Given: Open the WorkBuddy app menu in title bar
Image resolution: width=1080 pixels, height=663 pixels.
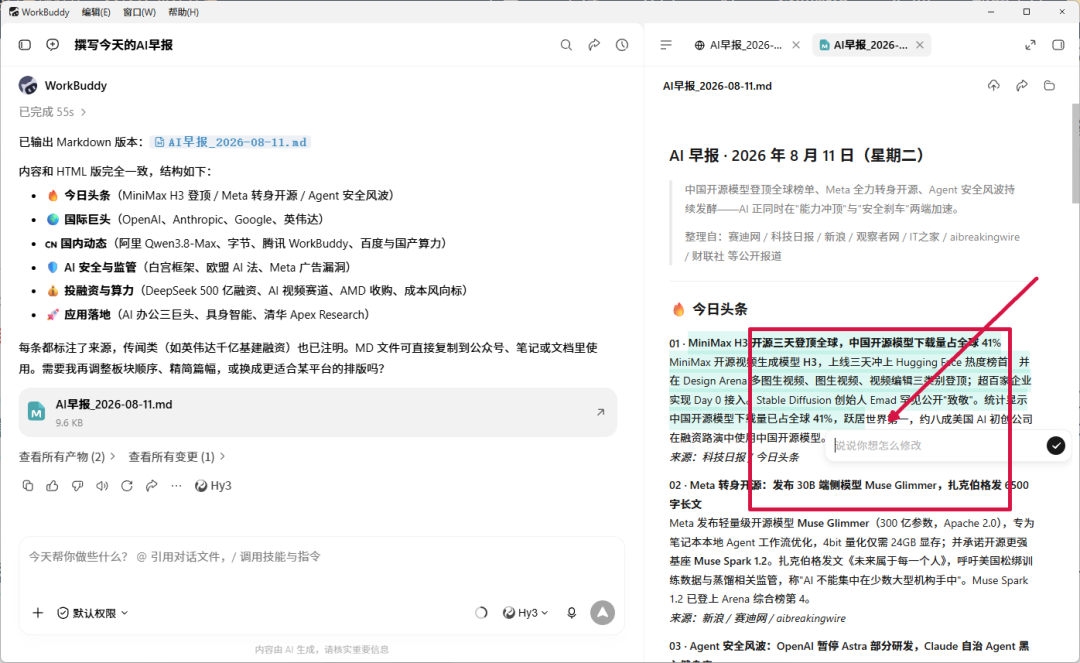Looking at the screenshot, I should tap(39, 12).
